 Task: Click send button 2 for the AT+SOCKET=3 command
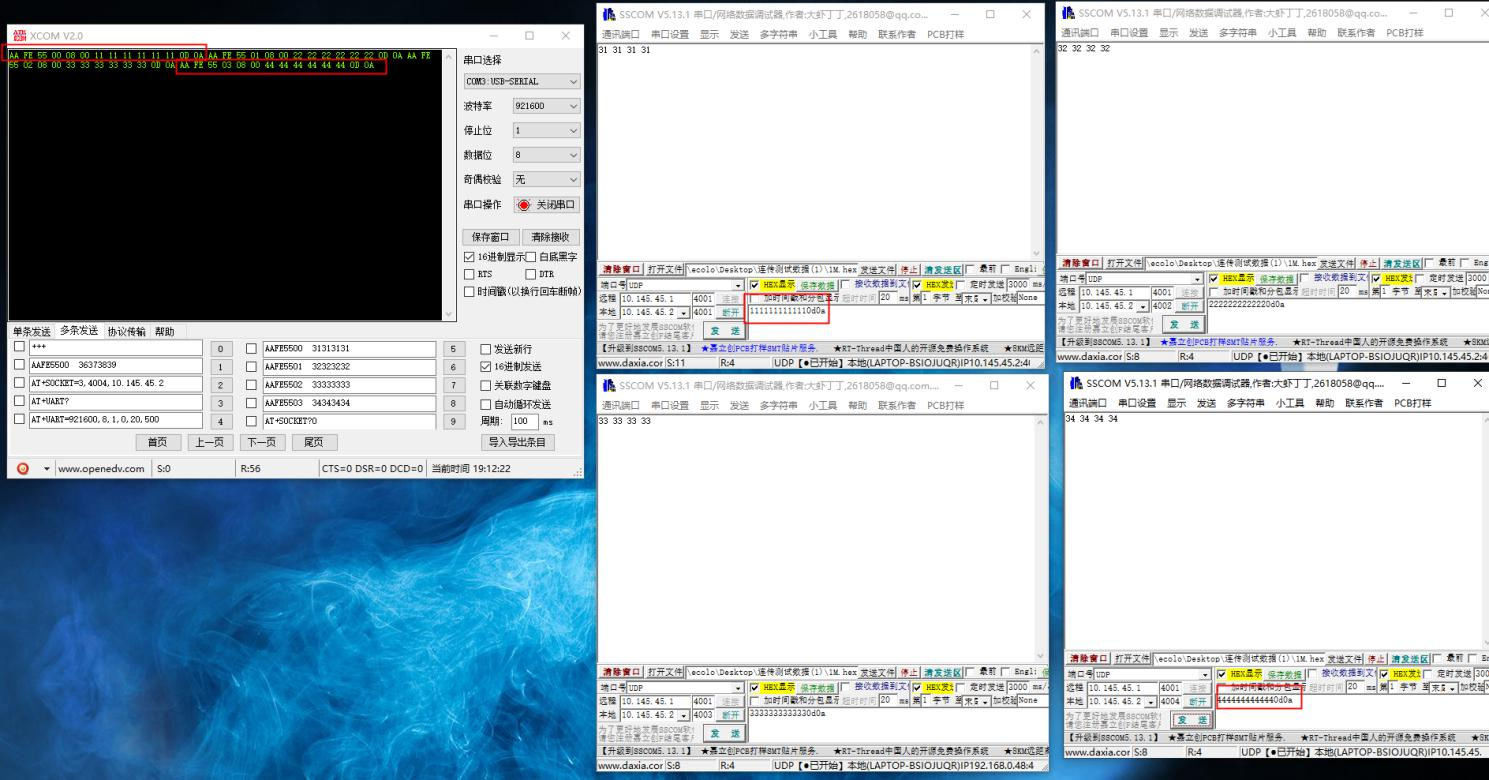click(x=219, y=385)
